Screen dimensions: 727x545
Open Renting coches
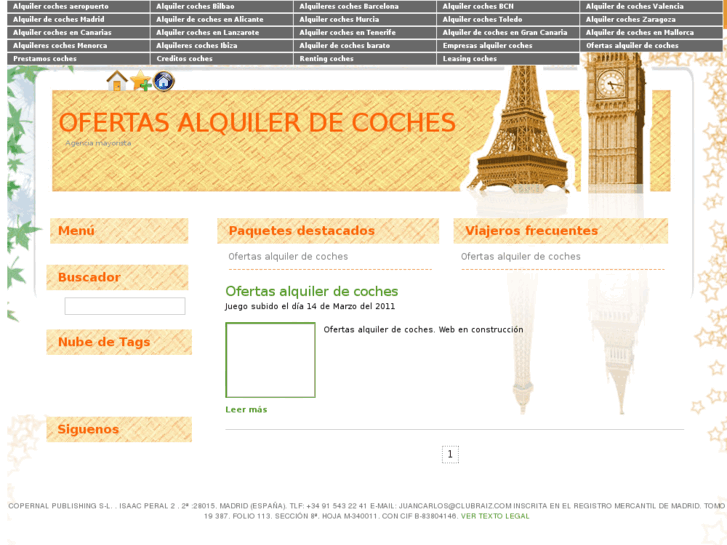click(364, 58)
